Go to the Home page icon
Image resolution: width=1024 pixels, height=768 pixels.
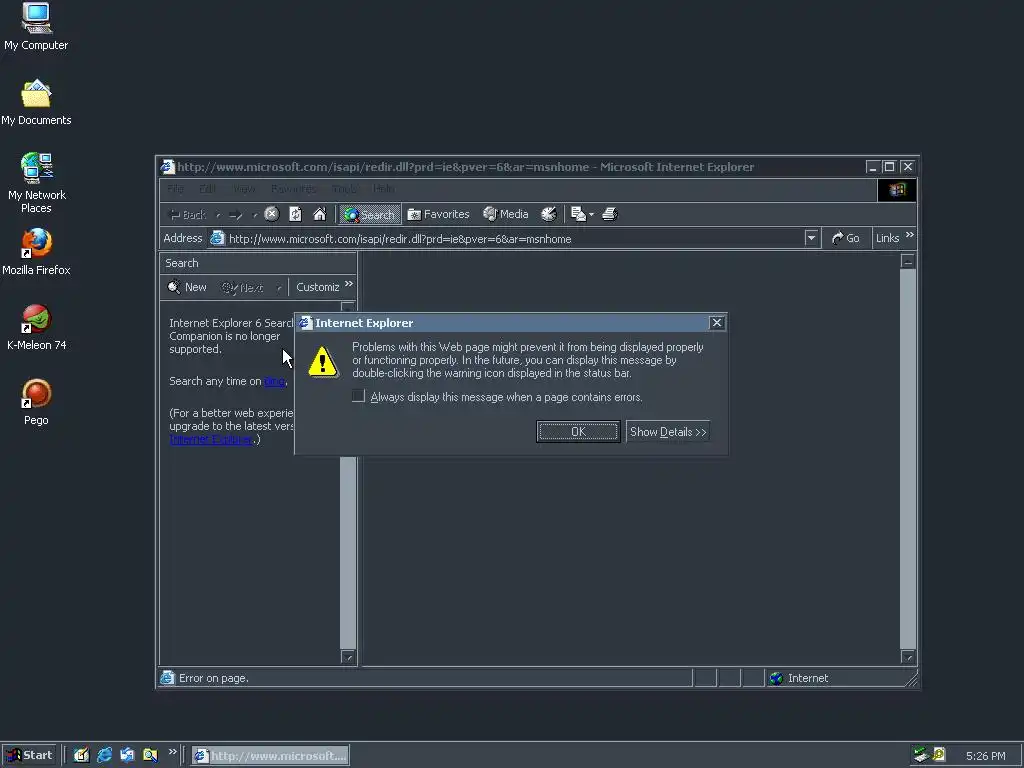tap(319, 214)
